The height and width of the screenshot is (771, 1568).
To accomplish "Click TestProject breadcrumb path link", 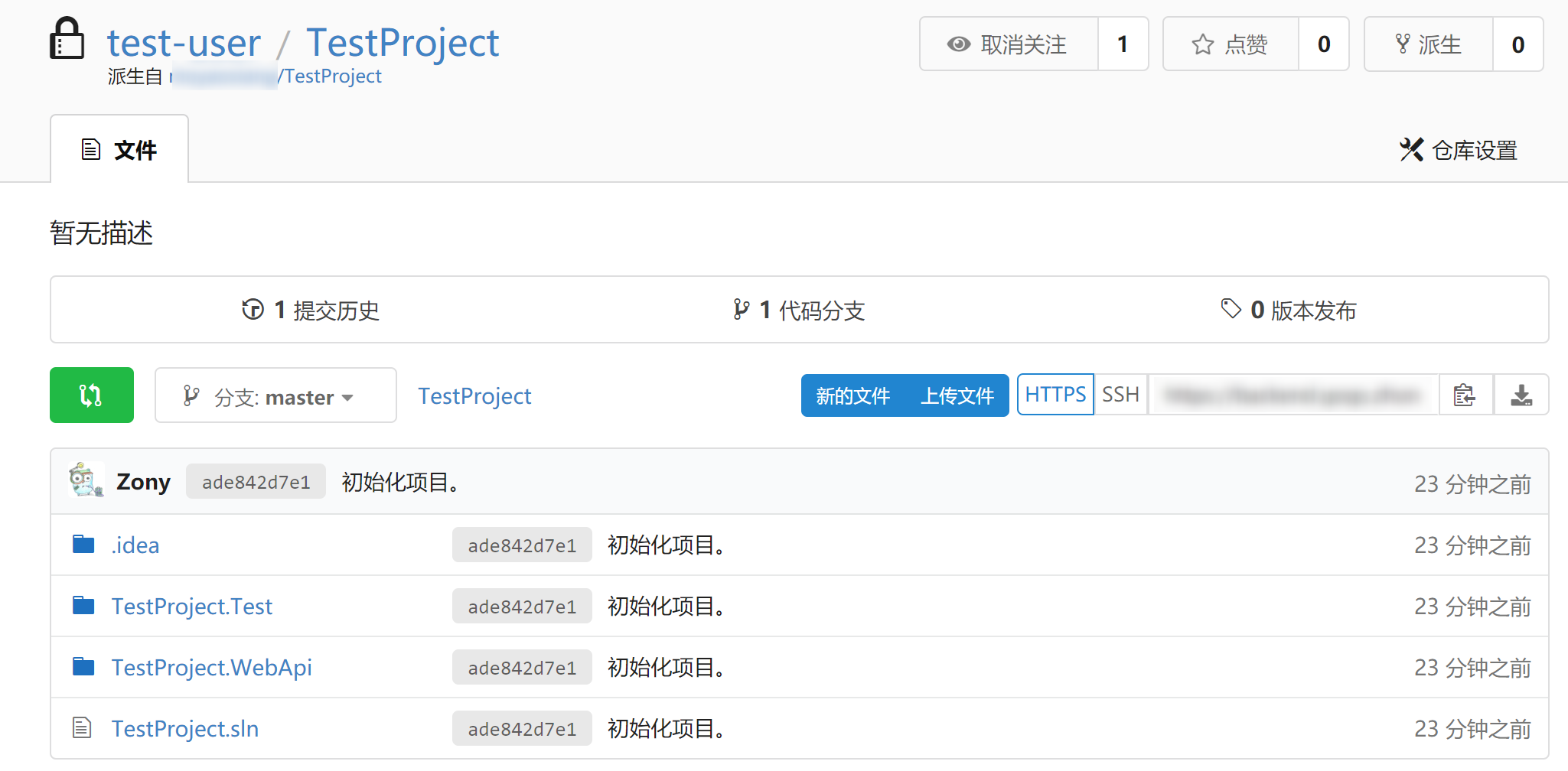I will [x=474, y=396].
